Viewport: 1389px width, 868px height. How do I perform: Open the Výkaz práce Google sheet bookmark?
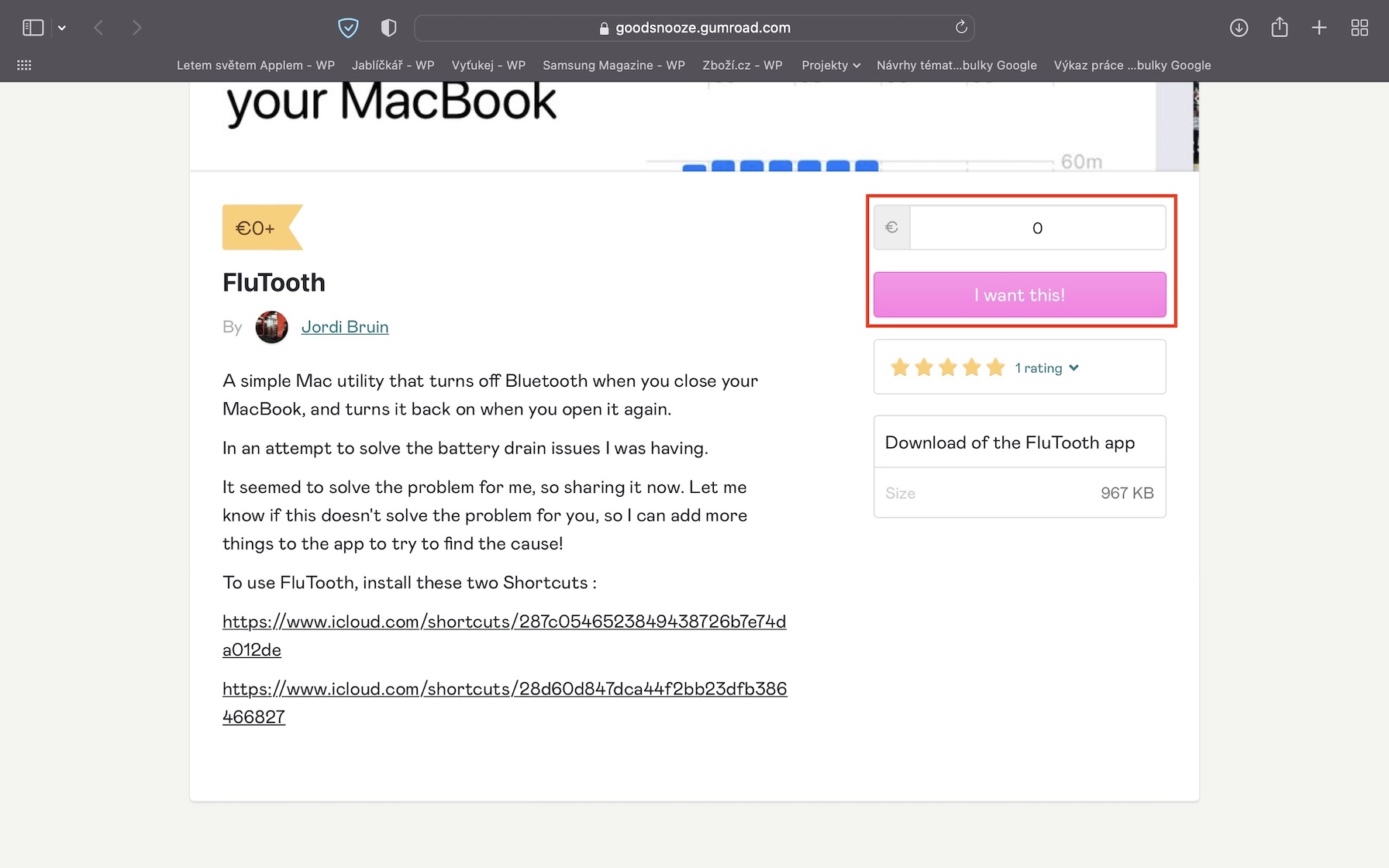pos(1132,65)
